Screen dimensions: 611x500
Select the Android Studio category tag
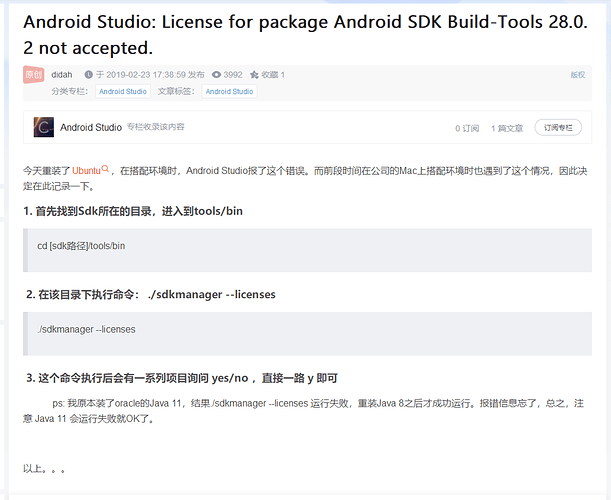click(123, 91)
